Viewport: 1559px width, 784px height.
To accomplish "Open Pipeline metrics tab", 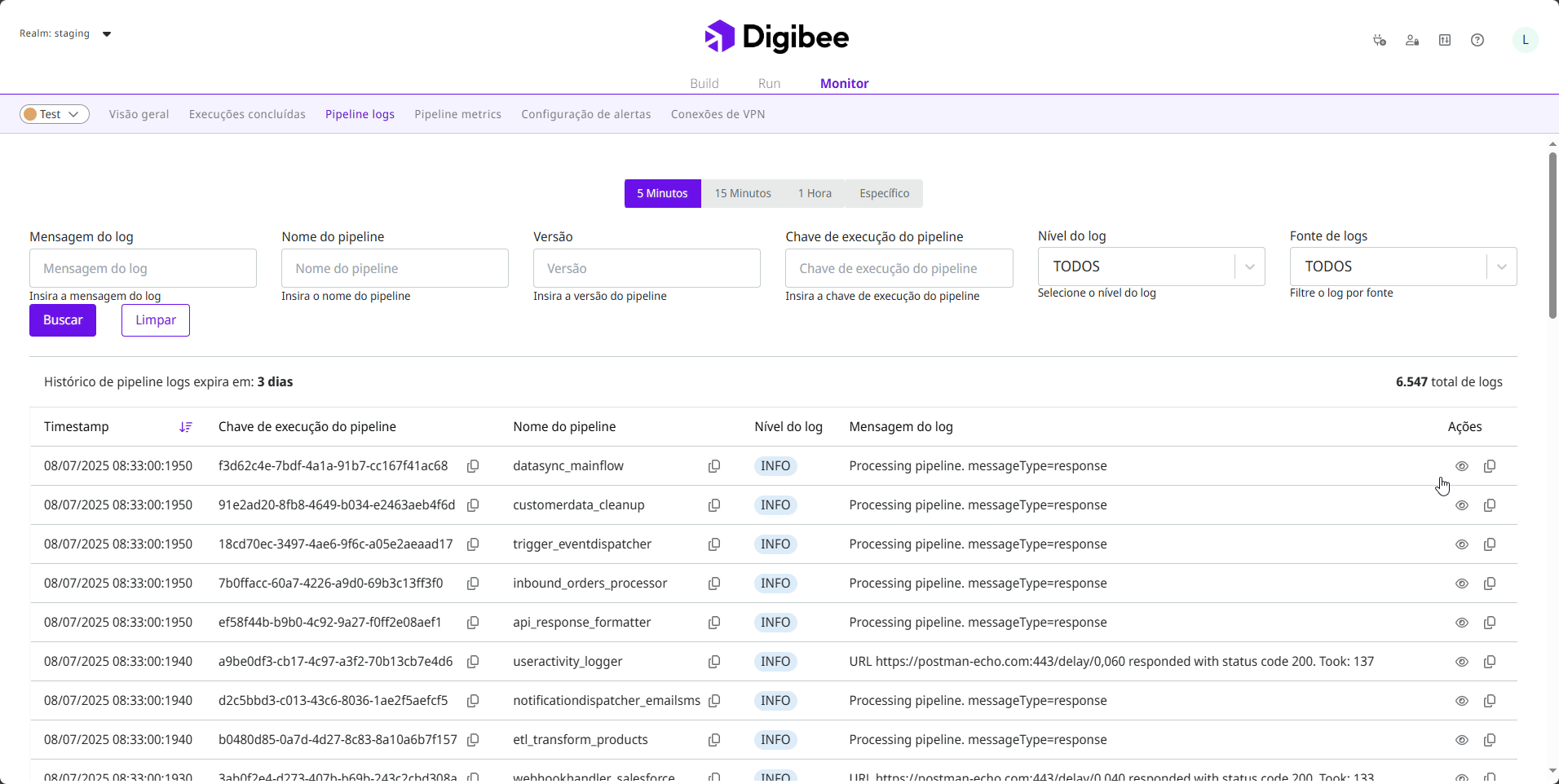I will point(457,114).
